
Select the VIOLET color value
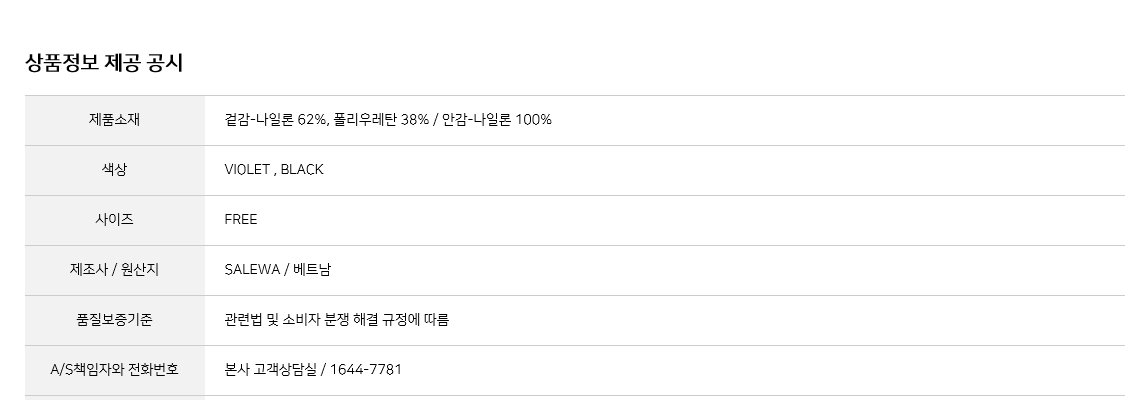[x=247, y=170]
